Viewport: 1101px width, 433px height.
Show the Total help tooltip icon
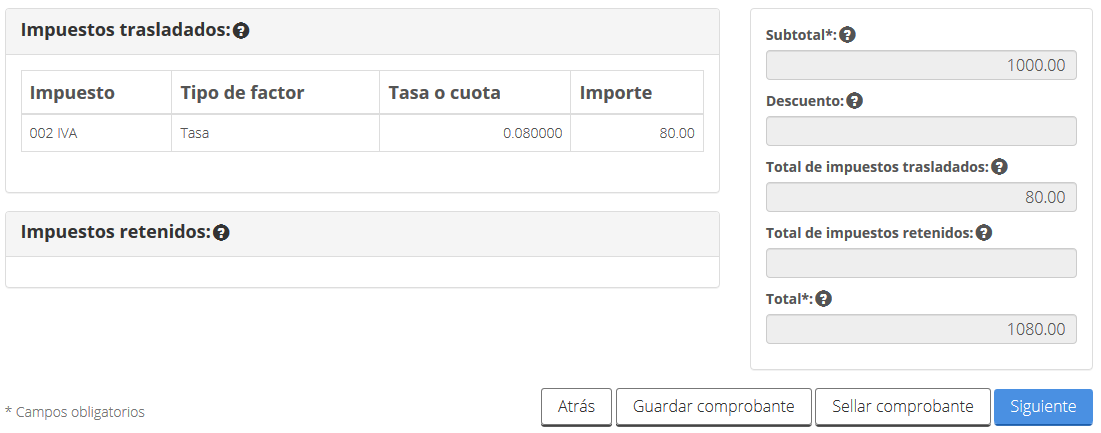click(824, 299)
